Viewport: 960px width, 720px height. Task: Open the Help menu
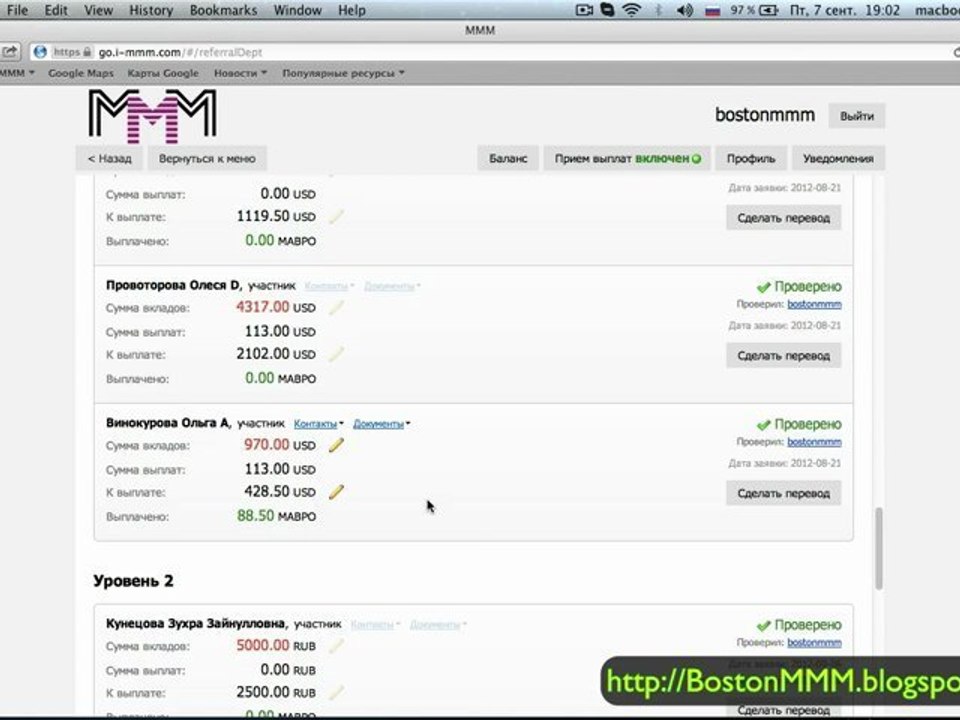click(x=351, y=10)
